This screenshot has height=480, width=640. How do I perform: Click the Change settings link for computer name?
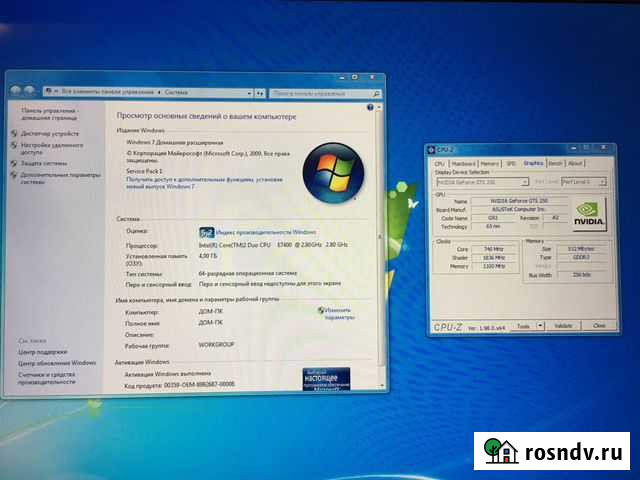point(337,313)
